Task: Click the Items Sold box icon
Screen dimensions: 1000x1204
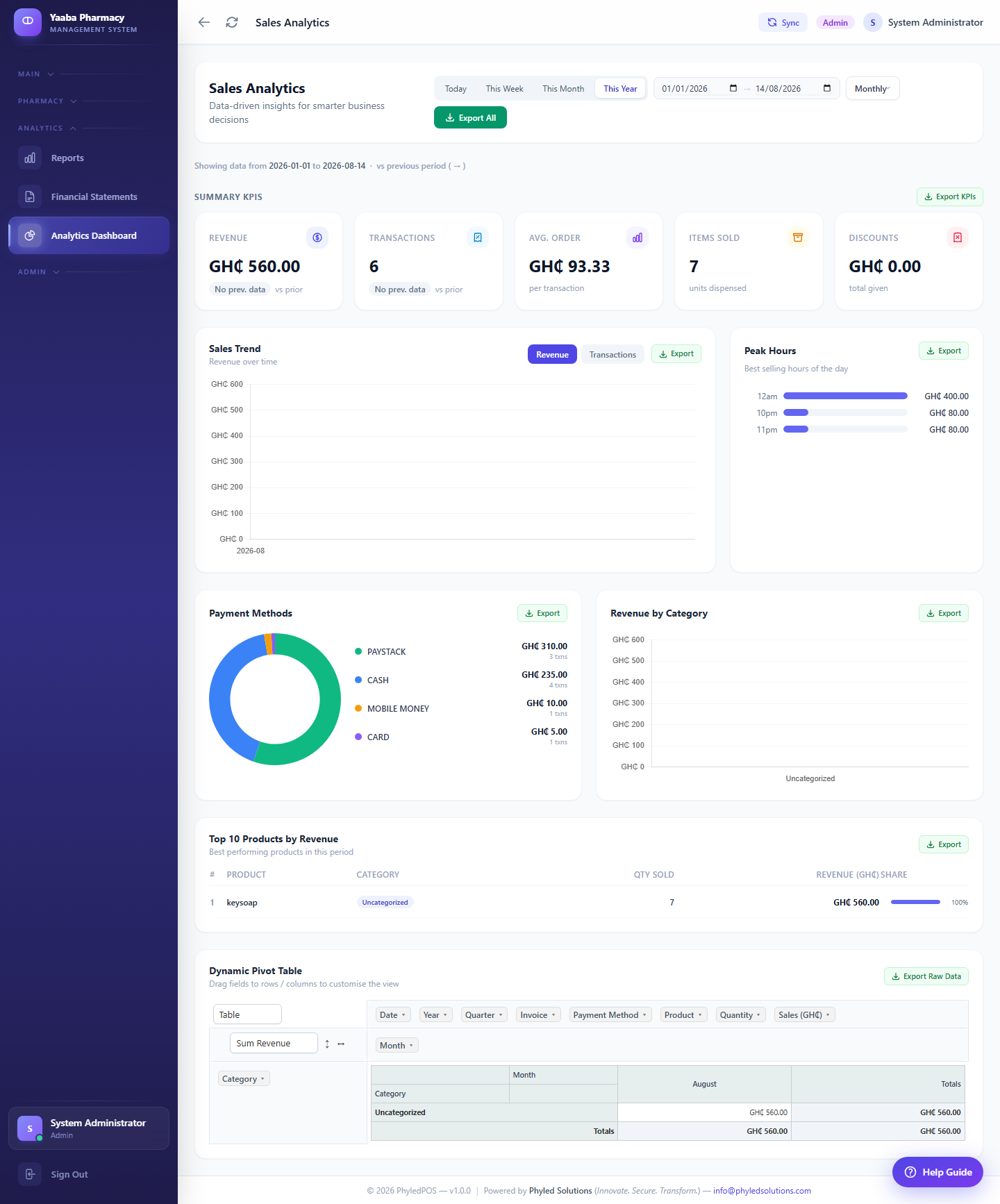Action: 798,237
